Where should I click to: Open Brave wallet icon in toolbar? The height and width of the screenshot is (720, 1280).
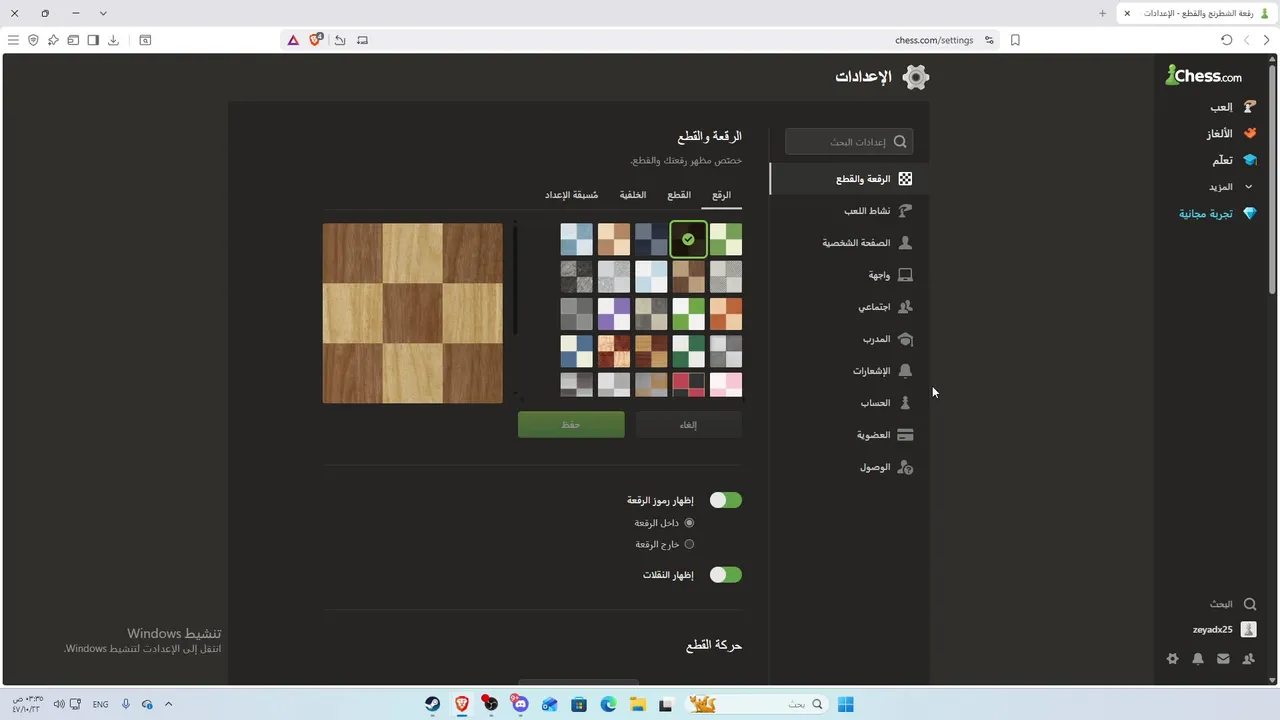pos(73,40)
